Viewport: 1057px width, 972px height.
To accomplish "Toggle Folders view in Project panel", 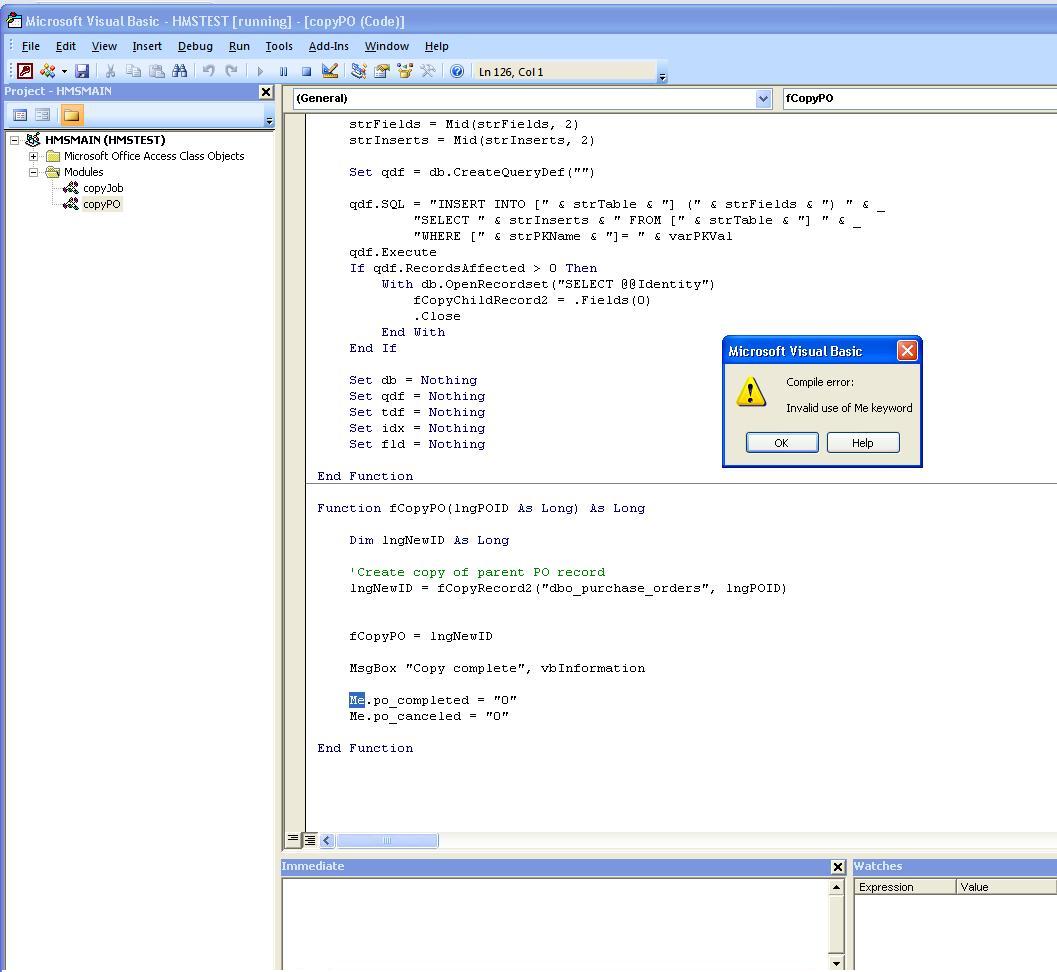I will pyautogui.click(x=71, y=115).
